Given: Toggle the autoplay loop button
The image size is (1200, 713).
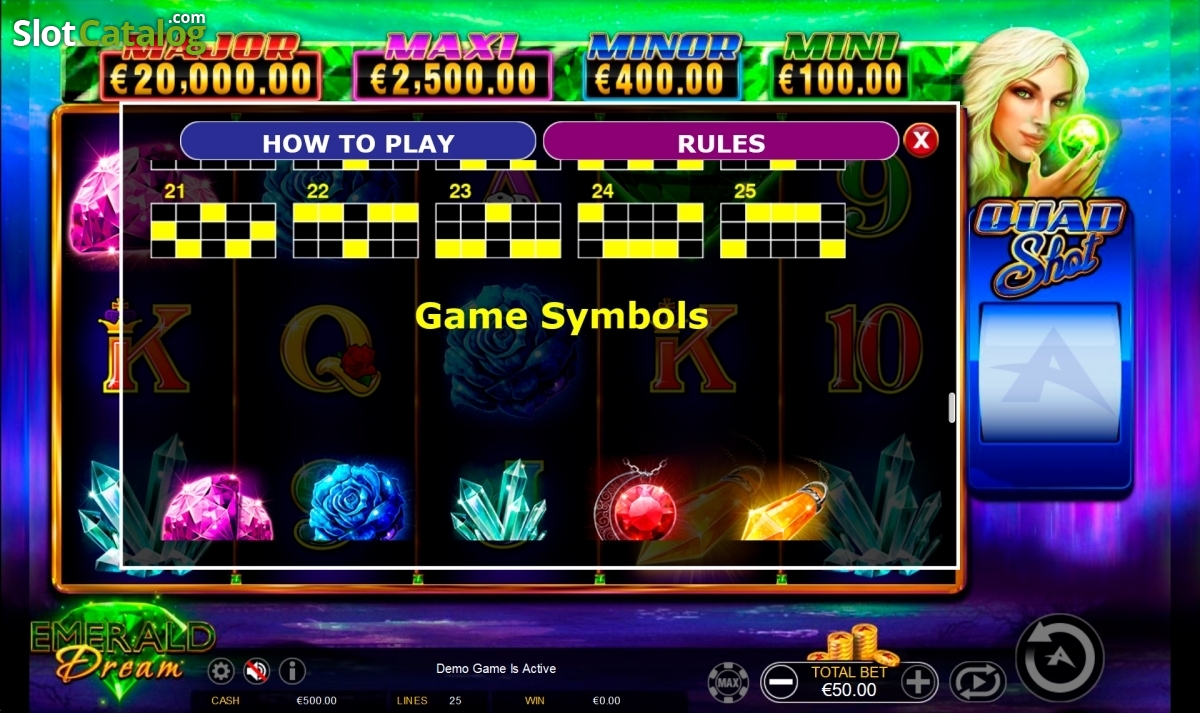Looking at the screenshot, I should click(977, 682).
